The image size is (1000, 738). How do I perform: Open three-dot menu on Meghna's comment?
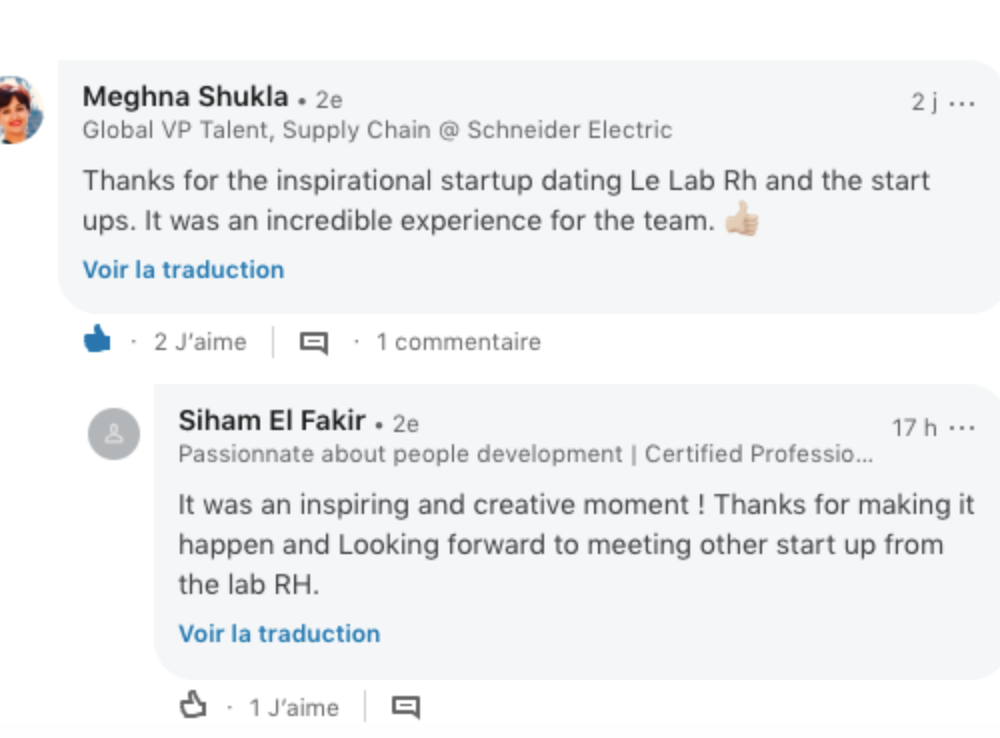tap(962, 103)
